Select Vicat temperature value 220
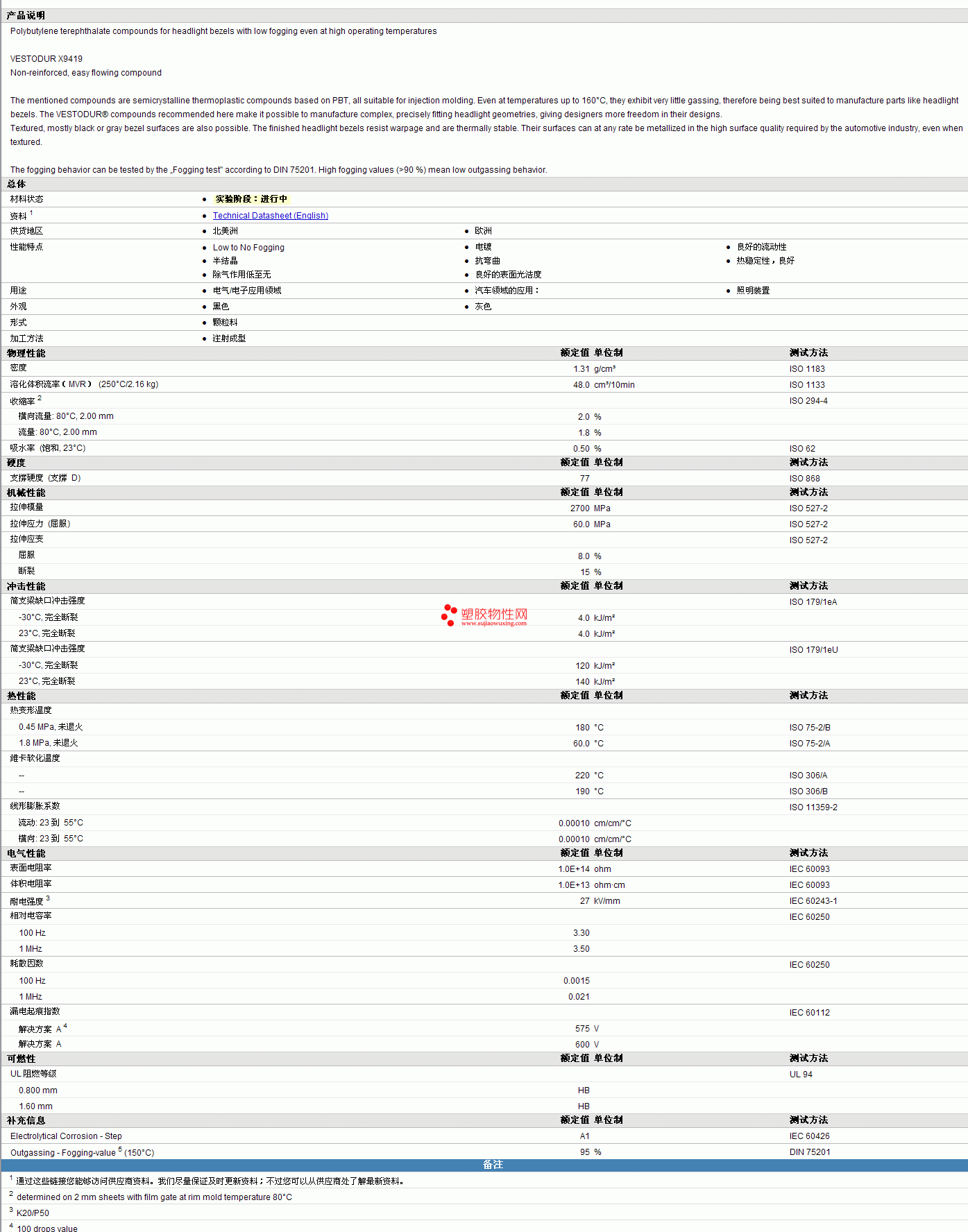Screen dimensions: 968x1232 pos(583,776)
